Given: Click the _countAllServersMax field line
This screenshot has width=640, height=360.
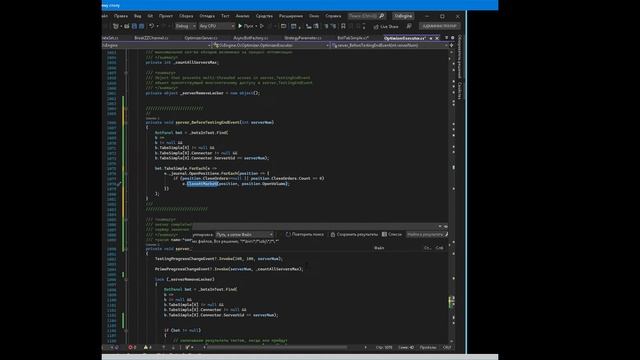Looking at the screenshot, I should pyautogui.click(x=182, y=62).
